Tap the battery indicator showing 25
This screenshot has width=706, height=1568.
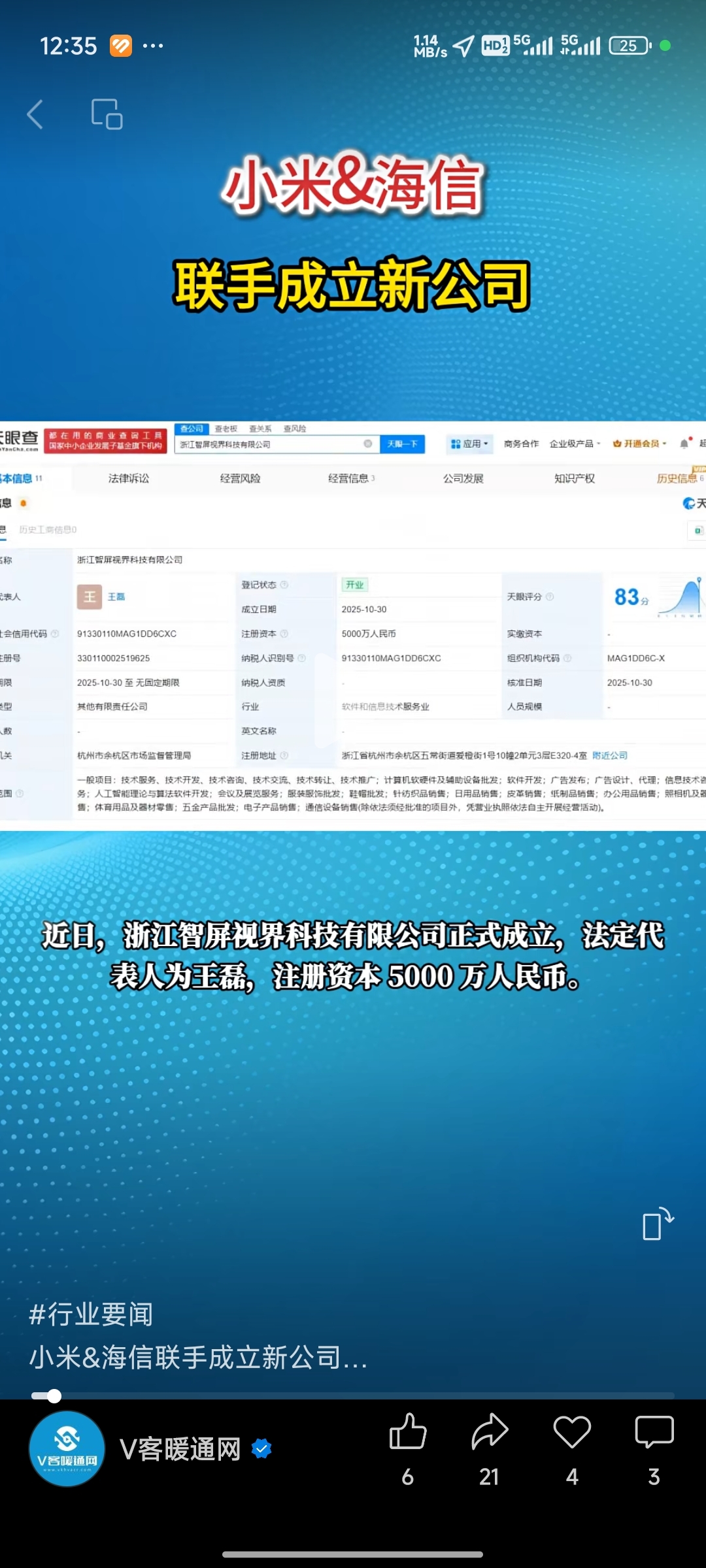630,46
